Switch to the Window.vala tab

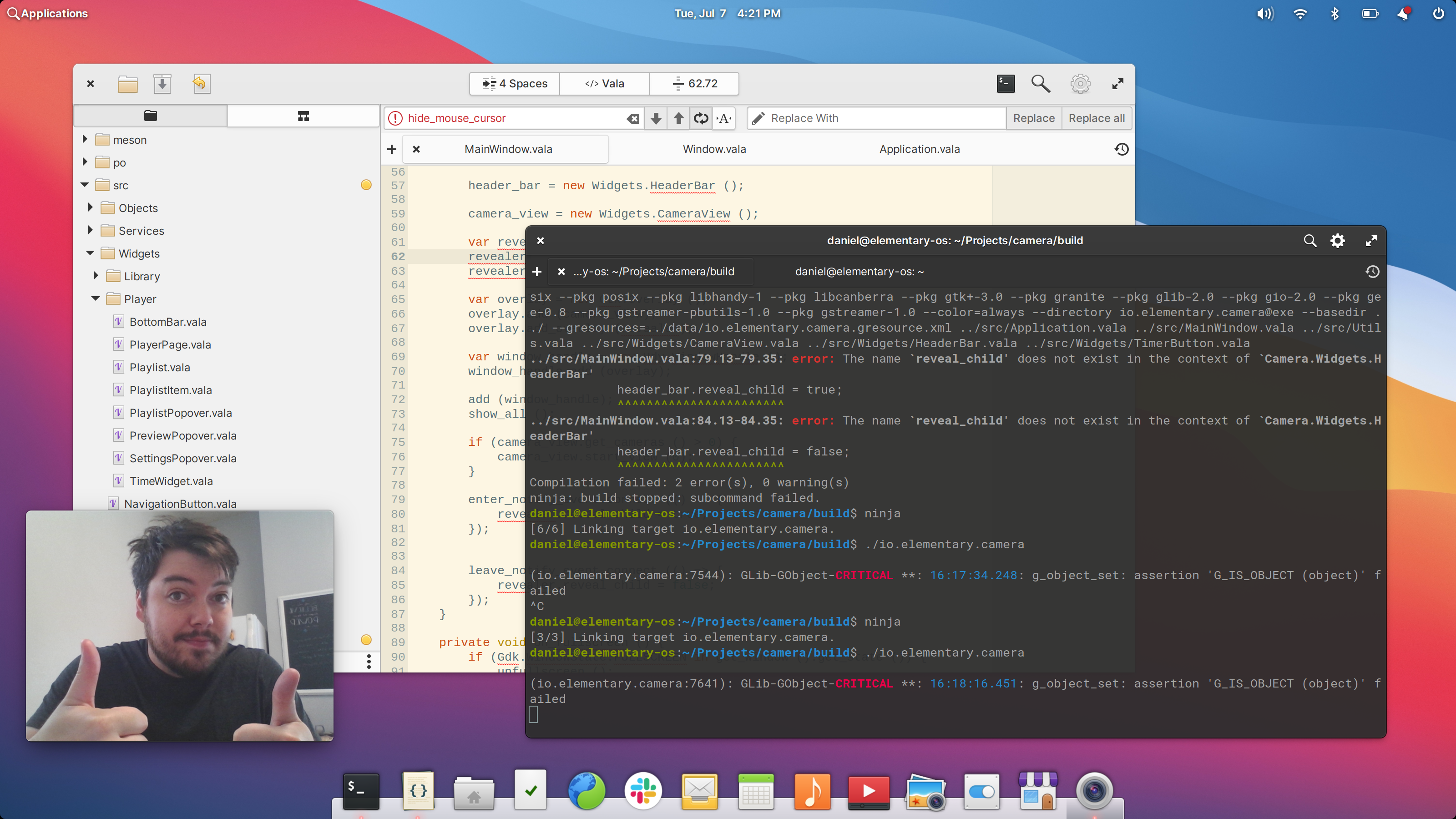point(714,149)
